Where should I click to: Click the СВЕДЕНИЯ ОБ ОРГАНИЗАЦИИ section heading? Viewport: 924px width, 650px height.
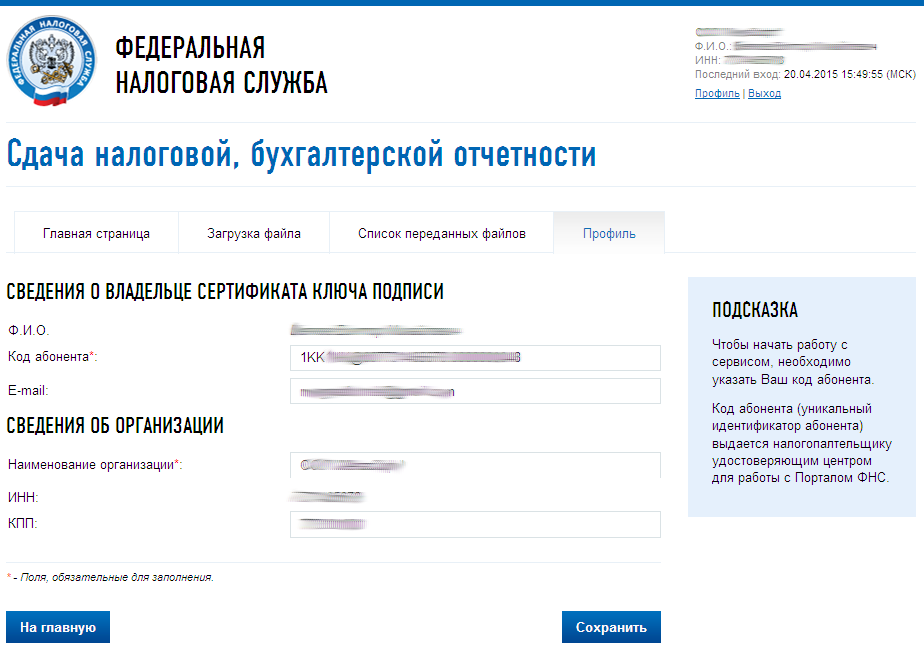[x=115, y=426]
